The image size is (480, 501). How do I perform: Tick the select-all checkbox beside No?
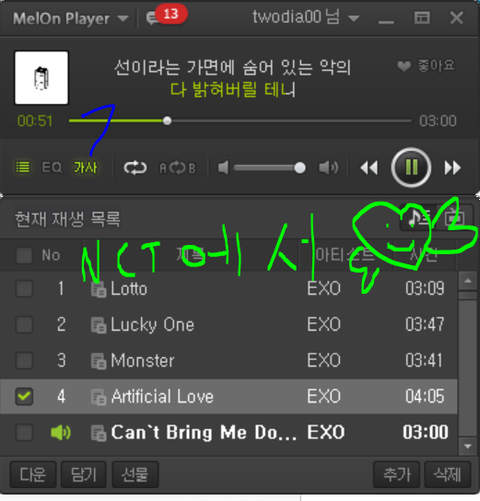pyautogui.click(x=24, y=256)
